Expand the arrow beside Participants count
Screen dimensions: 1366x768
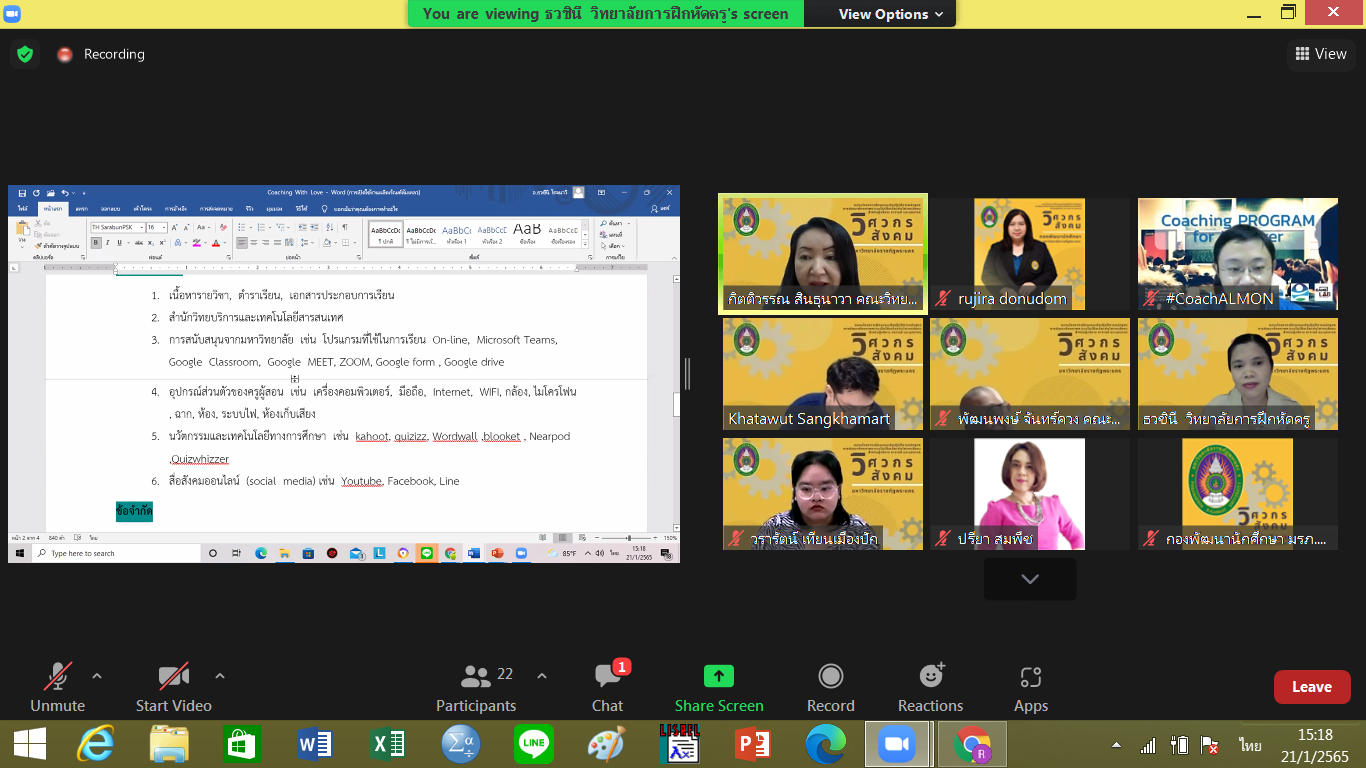point(542,676)
